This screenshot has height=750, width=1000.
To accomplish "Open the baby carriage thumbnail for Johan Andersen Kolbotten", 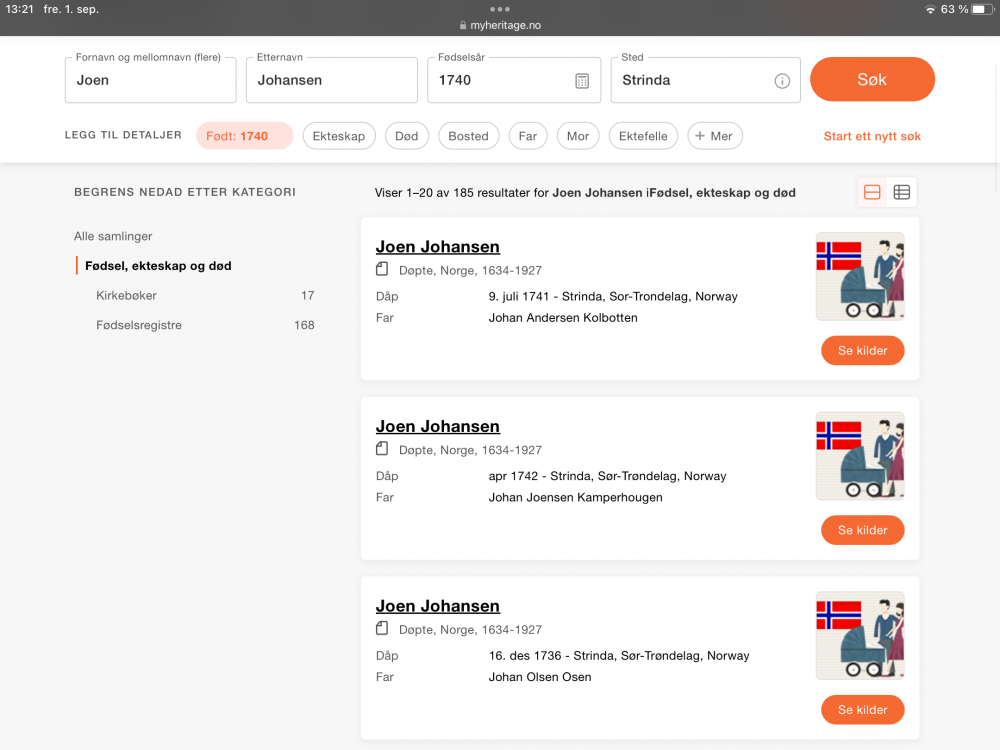I will (860, 277).
